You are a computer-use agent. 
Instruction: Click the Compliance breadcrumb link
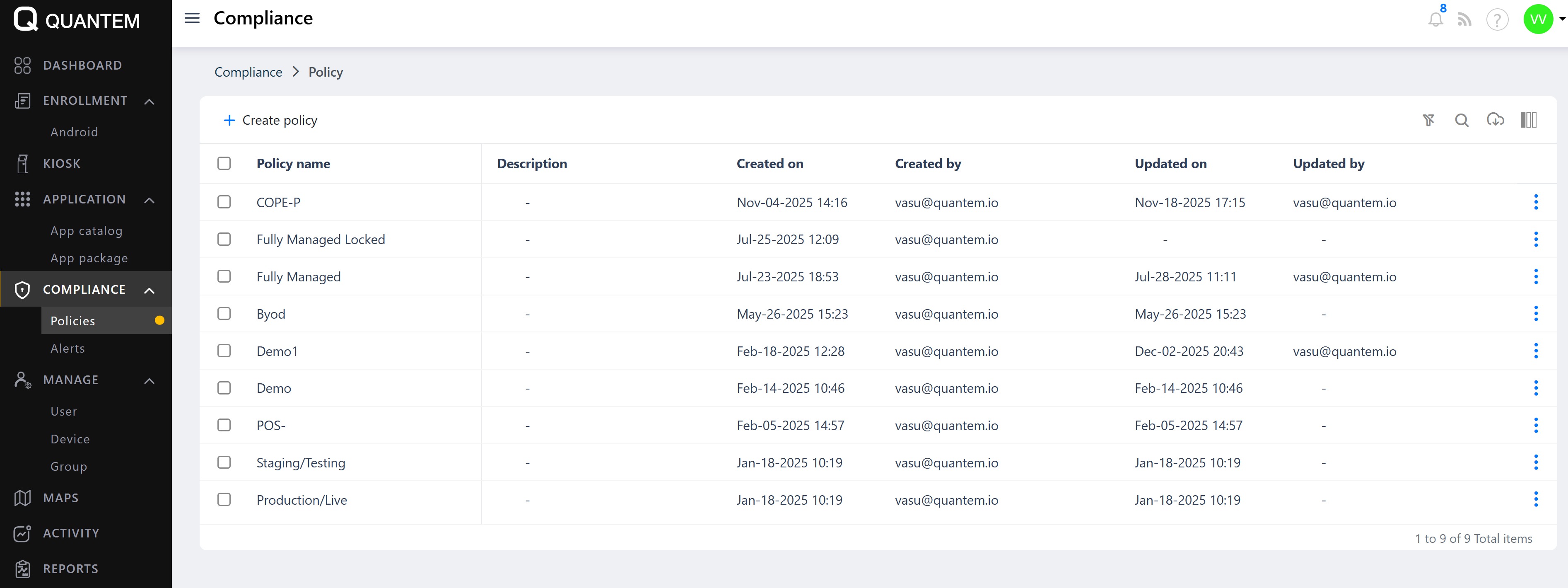pos(248,72)
